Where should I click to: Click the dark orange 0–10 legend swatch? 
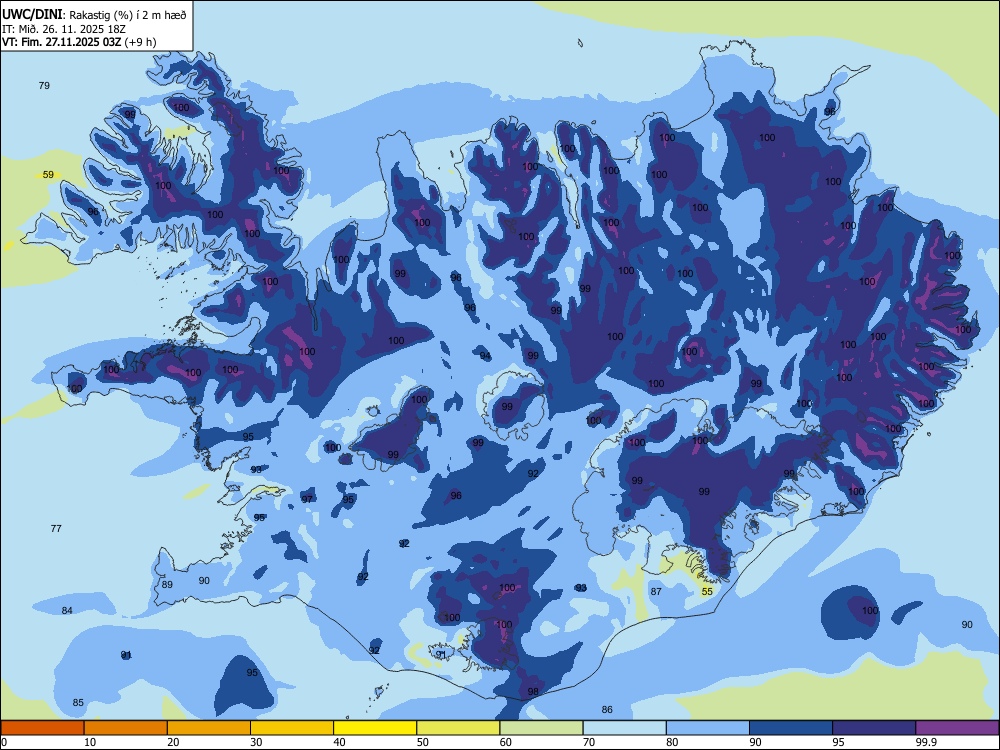pos(42,728)
